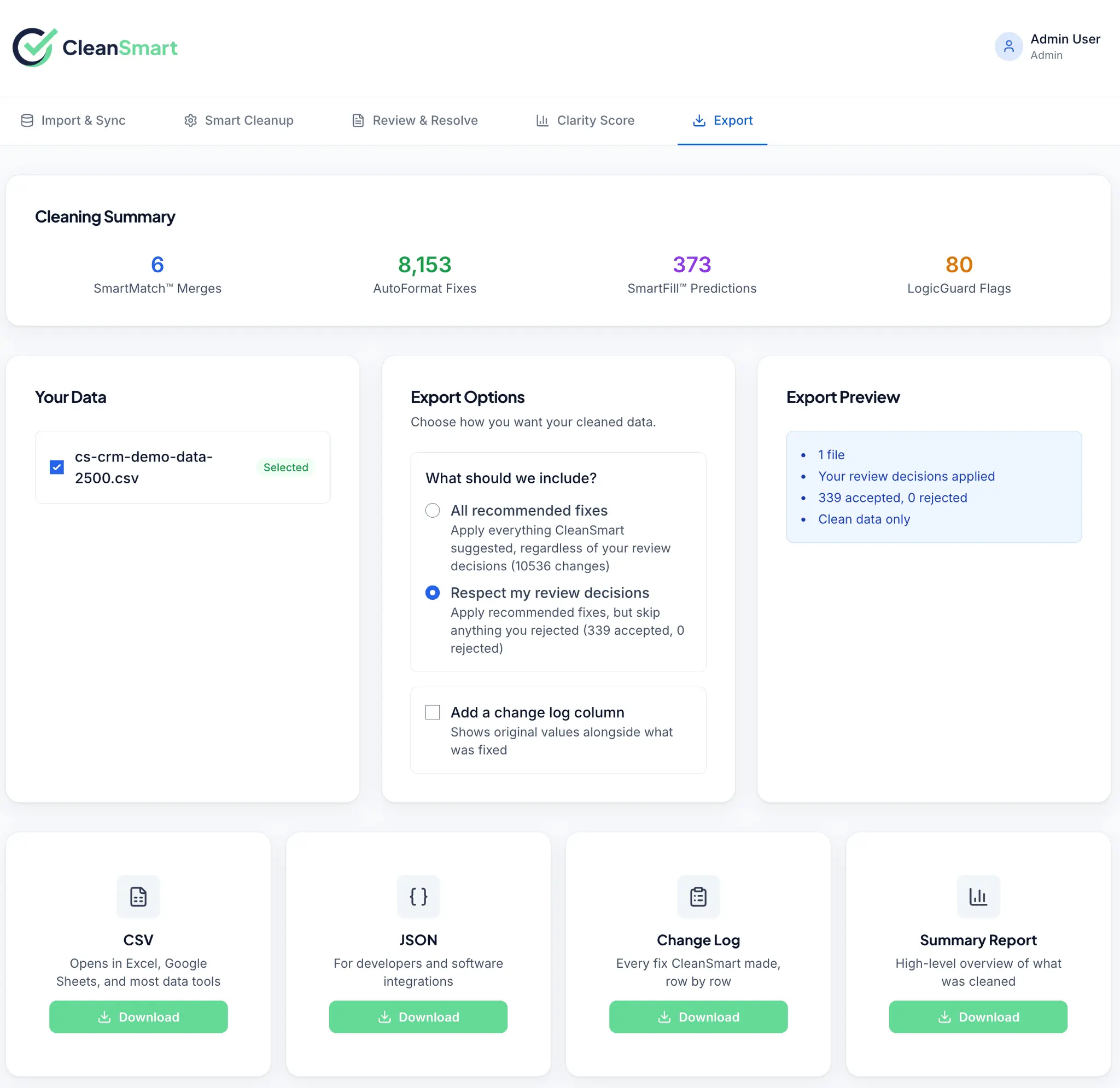Click the CleanSmart checkmark logo
Screen dimensions: 1120x1088
[36, 48]
